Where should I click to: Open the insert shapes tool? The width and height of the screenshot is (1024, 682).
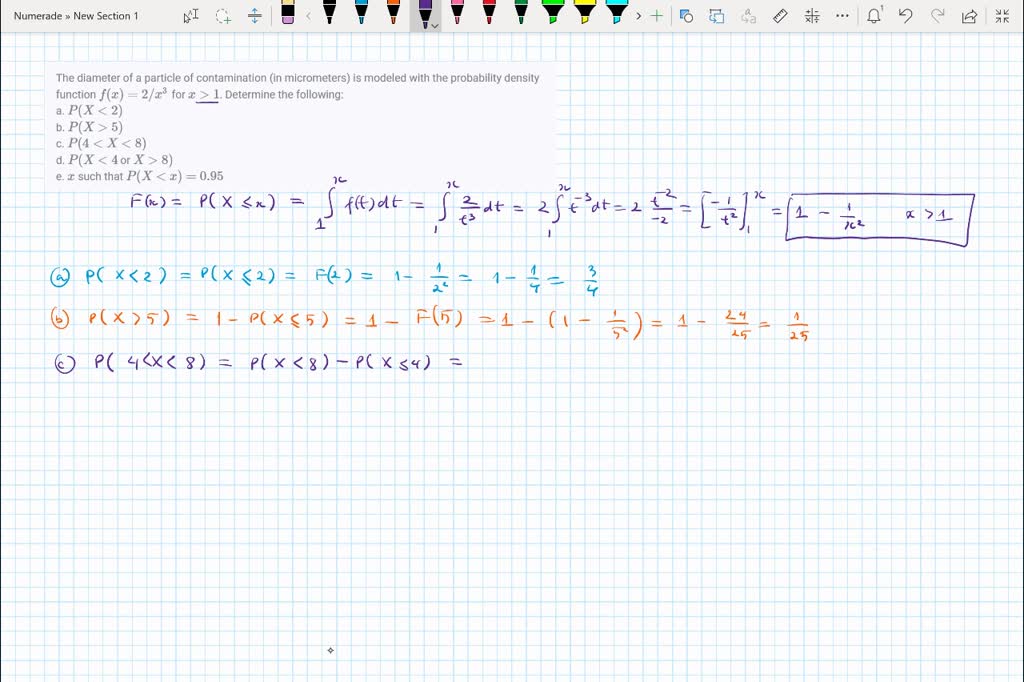[685, 16]
